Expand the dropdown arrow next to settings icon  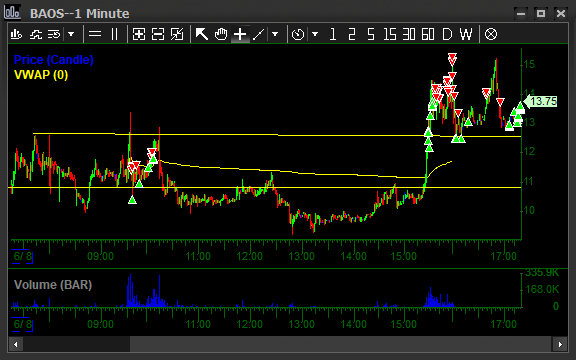click(x=71, y=35)
